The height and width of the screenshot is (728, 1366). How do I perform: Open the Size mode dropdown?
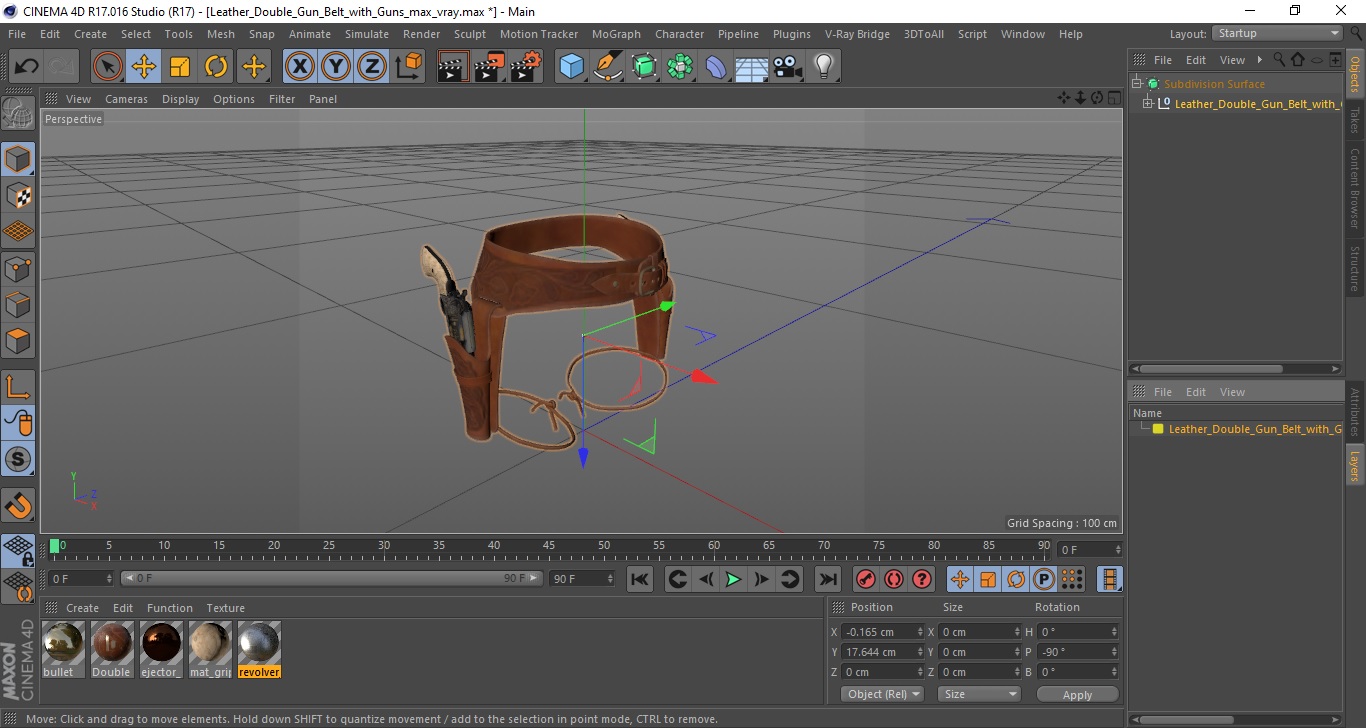point(979,694)
